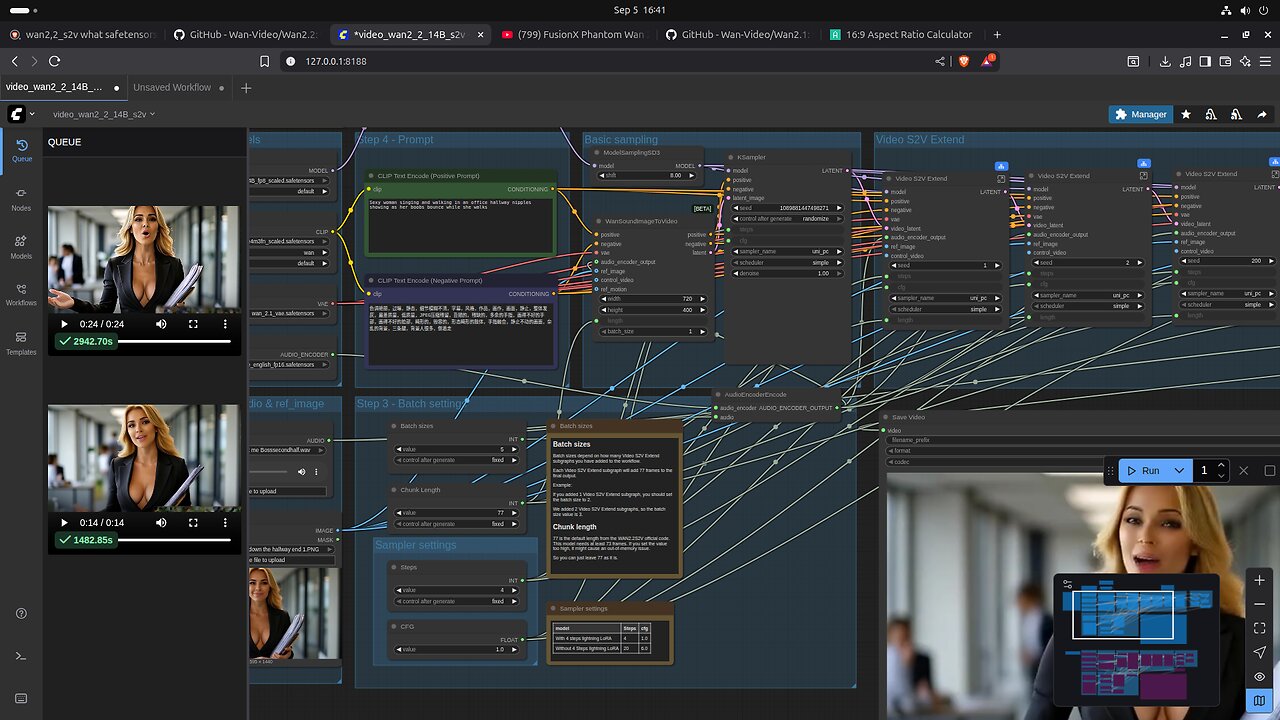Click the Brave Shields lion icon

[963, 61]
